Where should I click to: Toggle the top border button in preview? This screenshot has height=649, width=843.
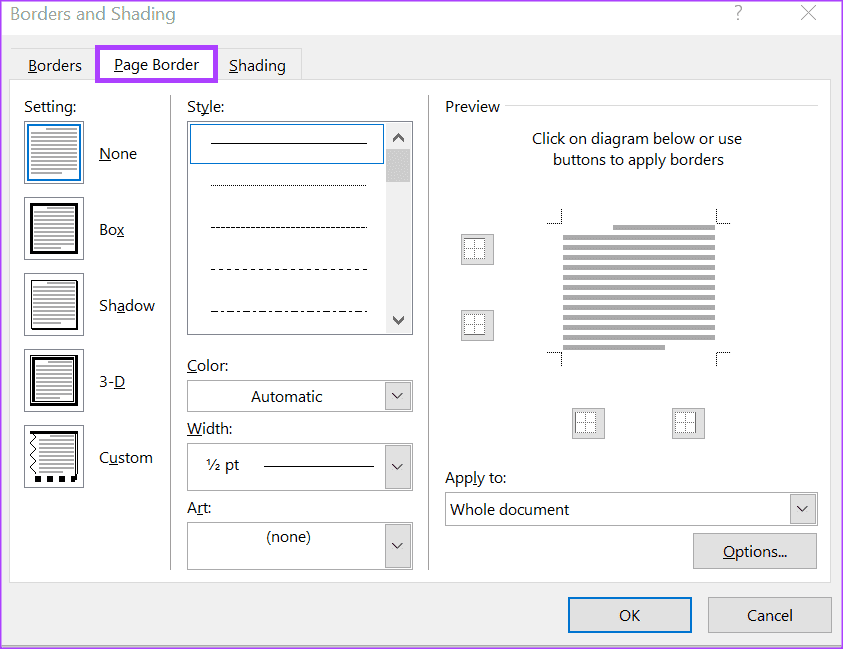(x=477, y=250)
